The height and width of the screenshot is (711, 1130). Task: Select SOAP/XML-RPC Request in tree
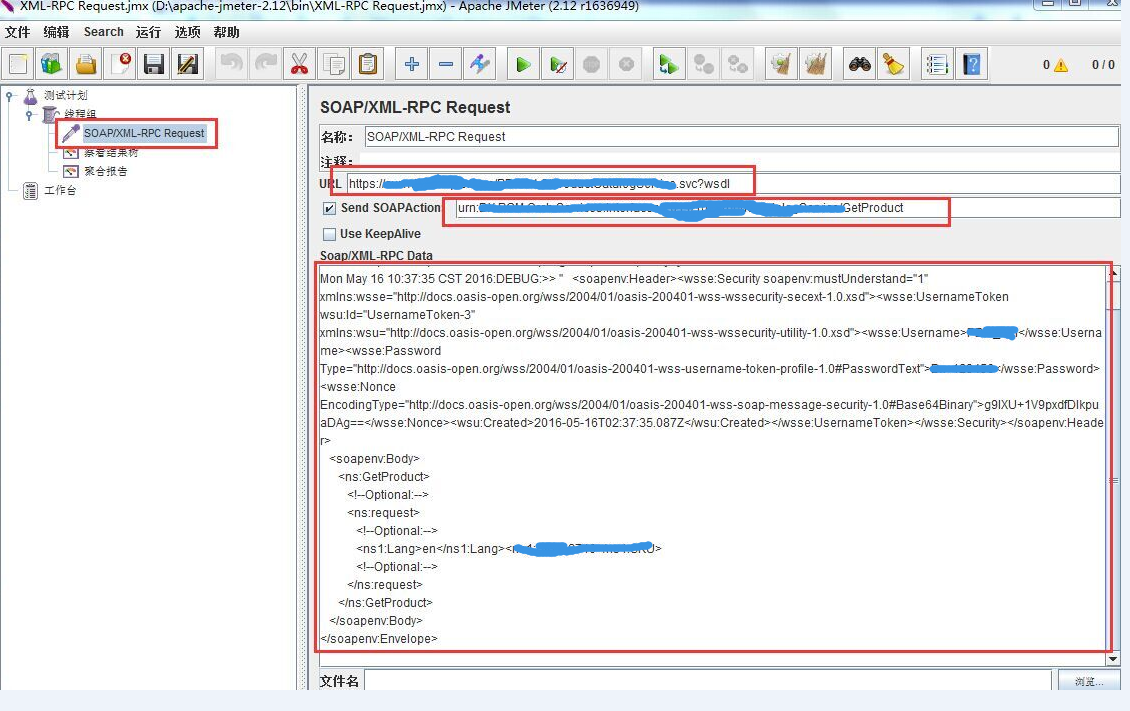click(x=144, y=133)
